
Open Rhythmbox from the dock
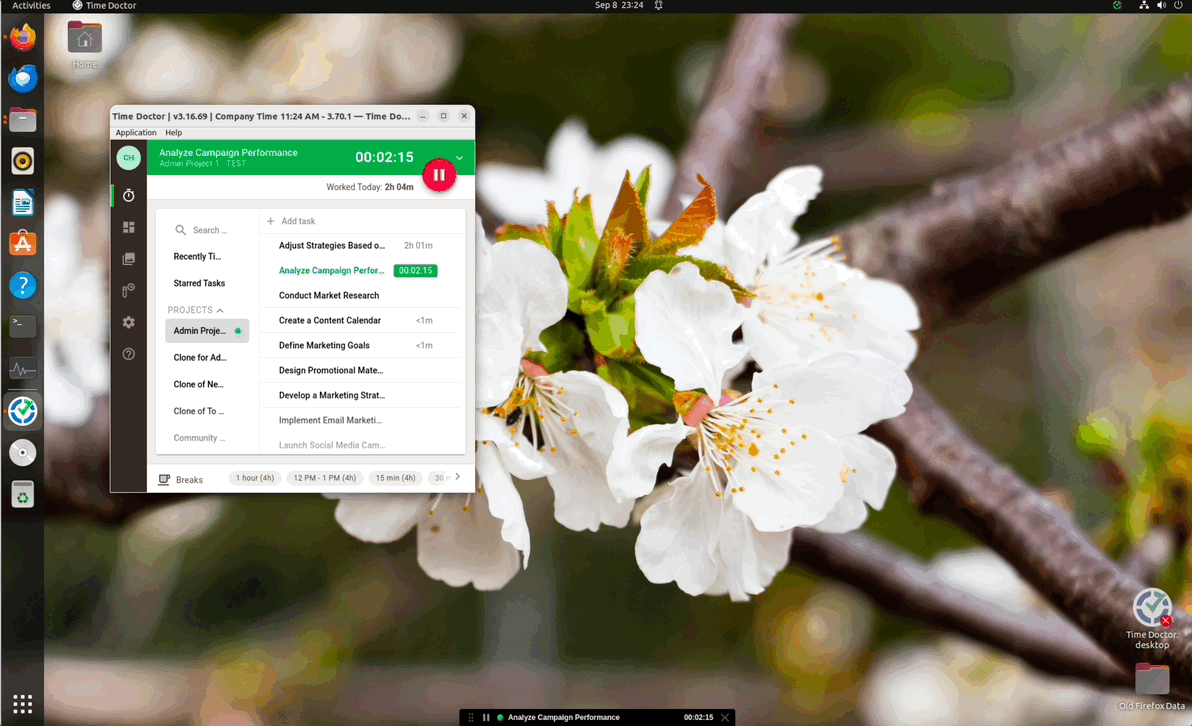click(23, 161)
